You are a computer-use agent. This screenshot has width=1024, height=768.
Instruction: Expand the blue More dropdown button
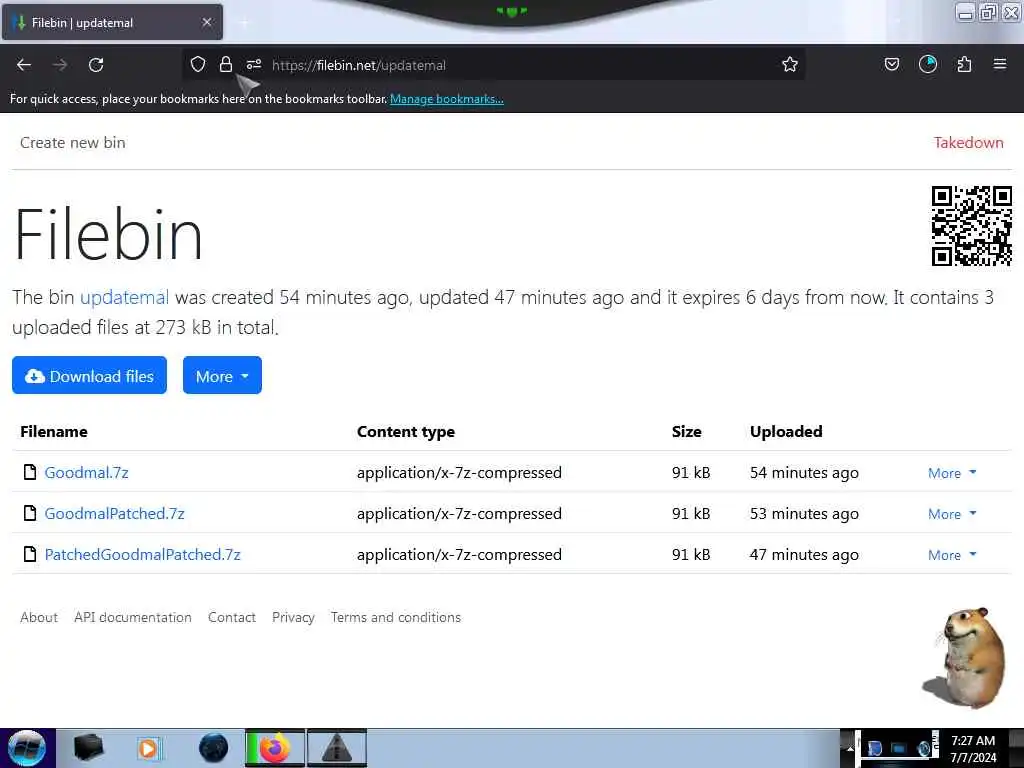click(x=222, y=376)
